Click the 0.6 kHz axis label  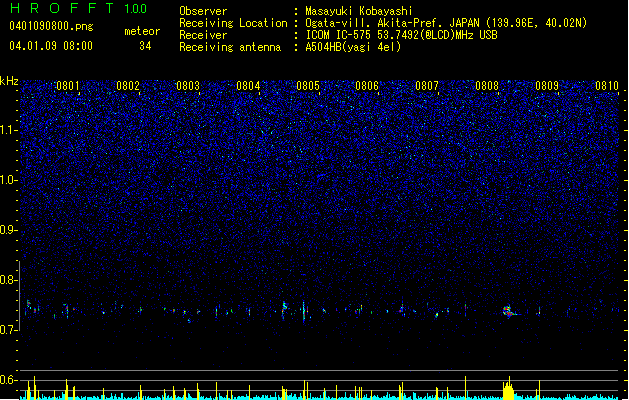point(9,380)
